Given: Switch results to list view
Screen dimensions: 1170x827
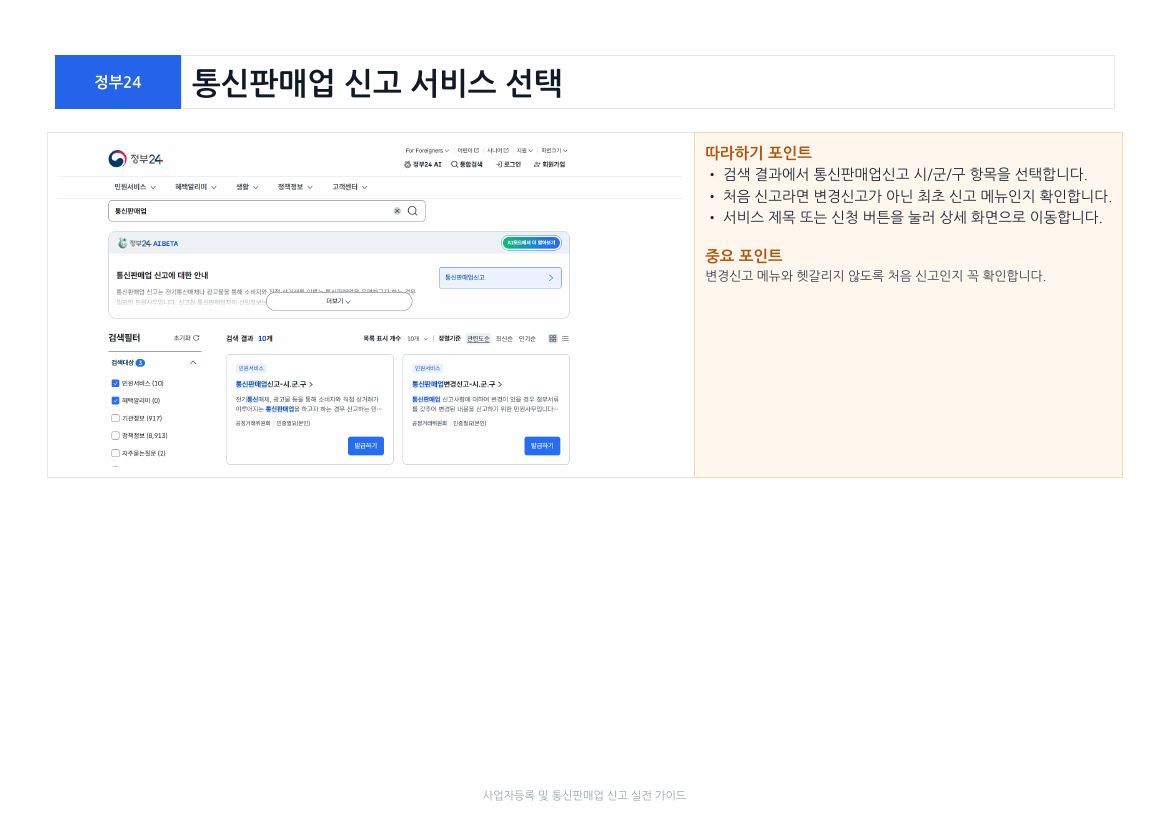Looking at the screenshot, I should [x=566, y=339].
